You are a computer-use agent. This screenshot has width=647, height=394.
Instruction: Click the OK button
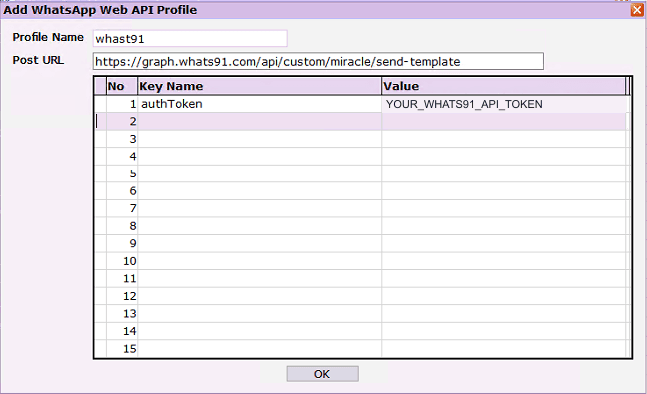point(322,374)
